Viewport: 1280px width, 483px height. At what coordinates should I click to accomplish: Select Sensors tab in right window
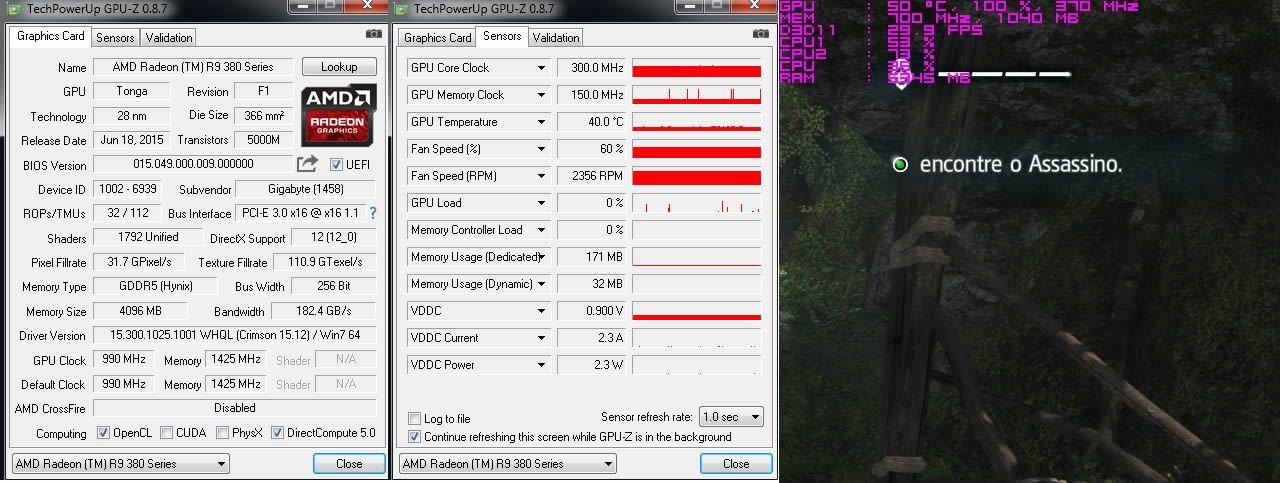point(502,36)
